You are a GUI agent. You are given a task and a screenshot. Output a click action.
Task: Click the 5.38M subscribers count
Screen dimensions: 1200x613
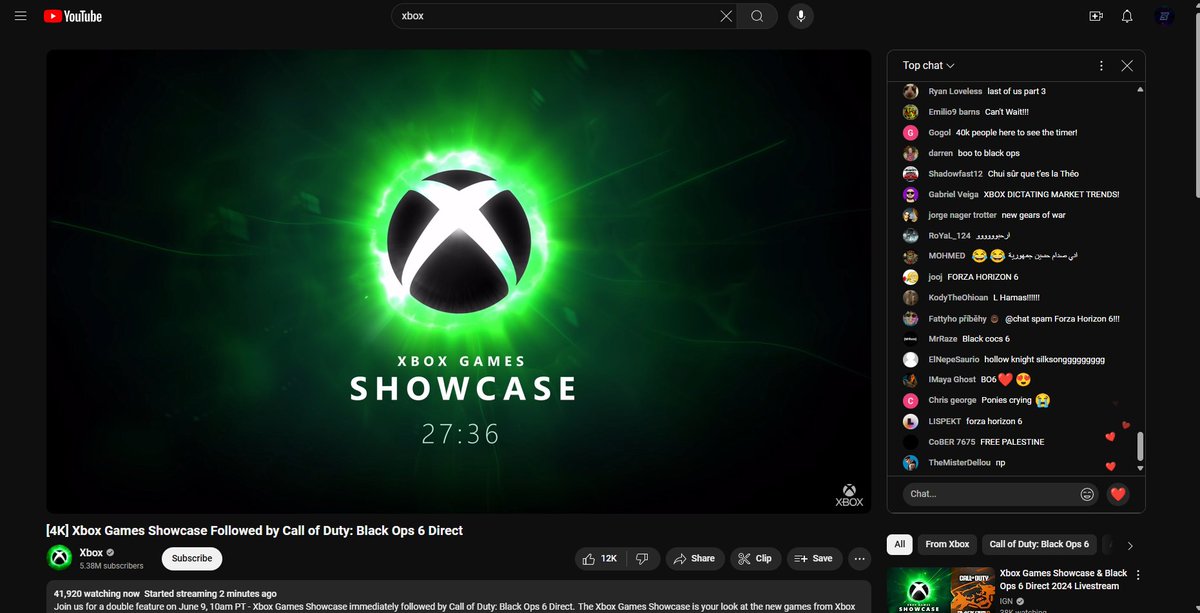coord(111,566)
